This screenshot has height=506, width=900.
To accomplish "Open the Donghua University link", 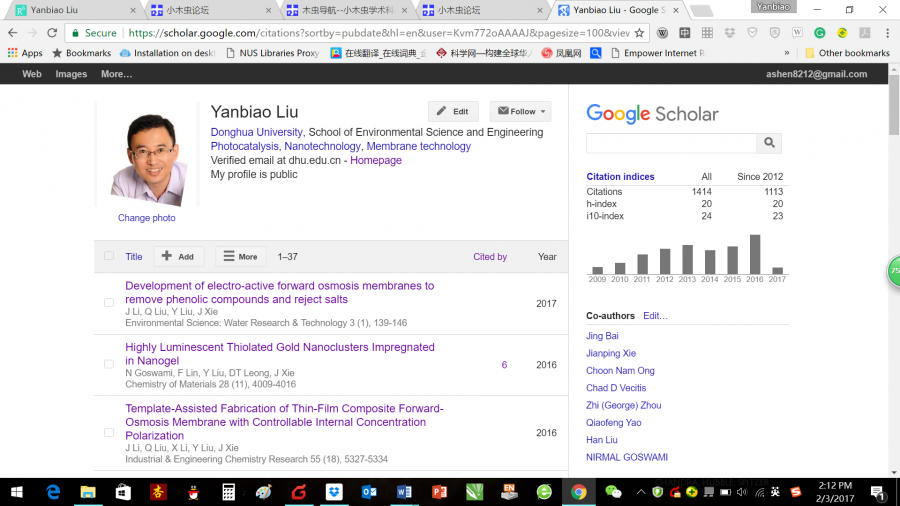I will pos(256,132).
